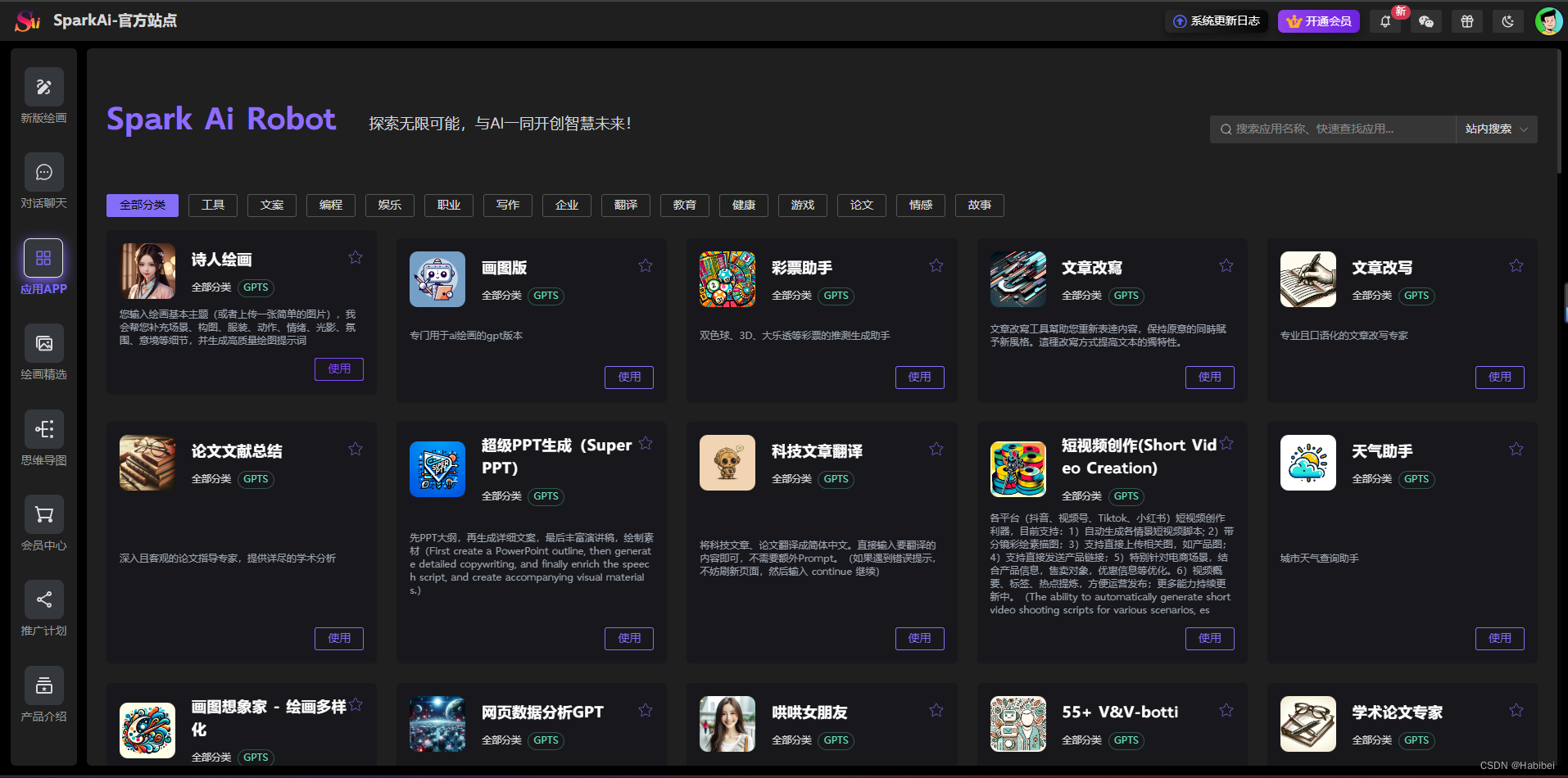Open 会员中心 cart icon

click(44, 514)
